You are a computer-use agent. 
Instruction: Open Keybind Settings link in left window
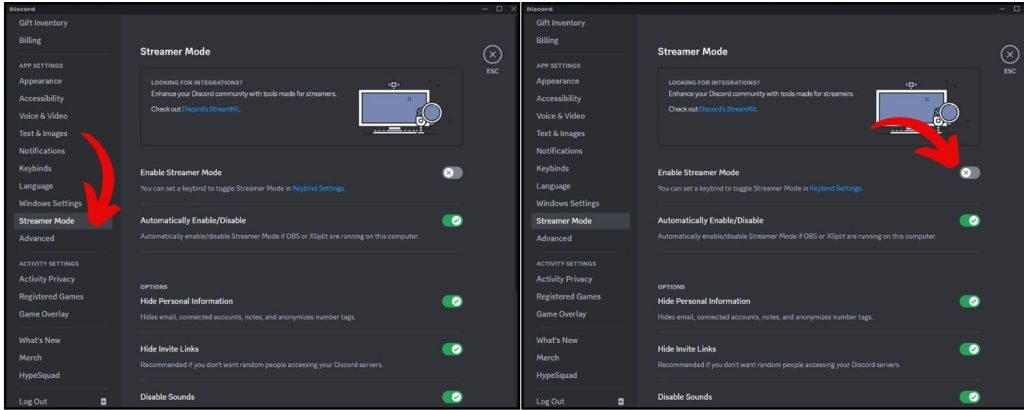318,188
